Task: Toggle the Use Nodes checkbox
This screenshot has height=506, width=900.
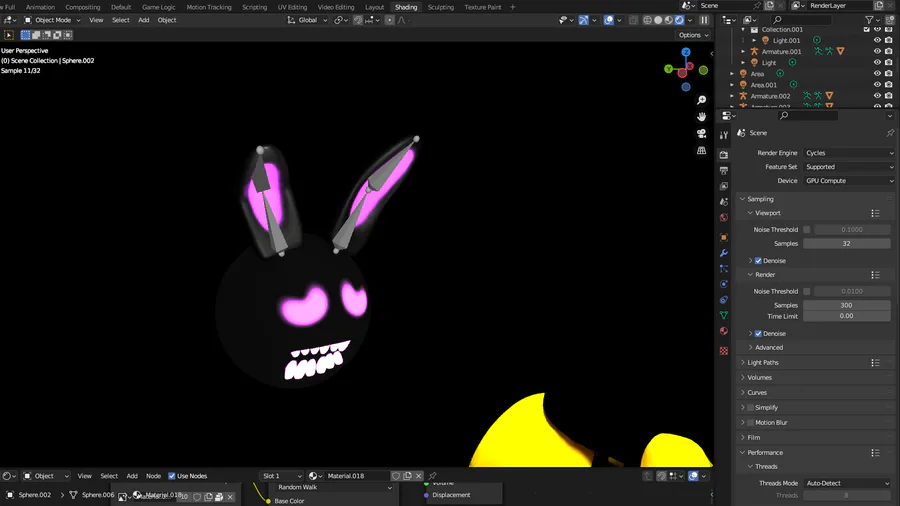Action: pos(172,476)
